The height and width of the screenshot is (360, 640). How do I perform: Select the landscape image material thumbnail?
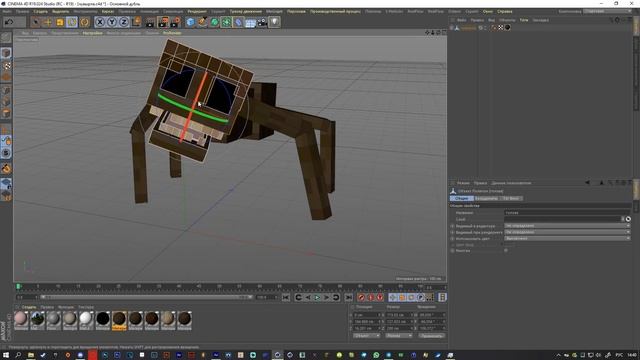coord(38,320)
